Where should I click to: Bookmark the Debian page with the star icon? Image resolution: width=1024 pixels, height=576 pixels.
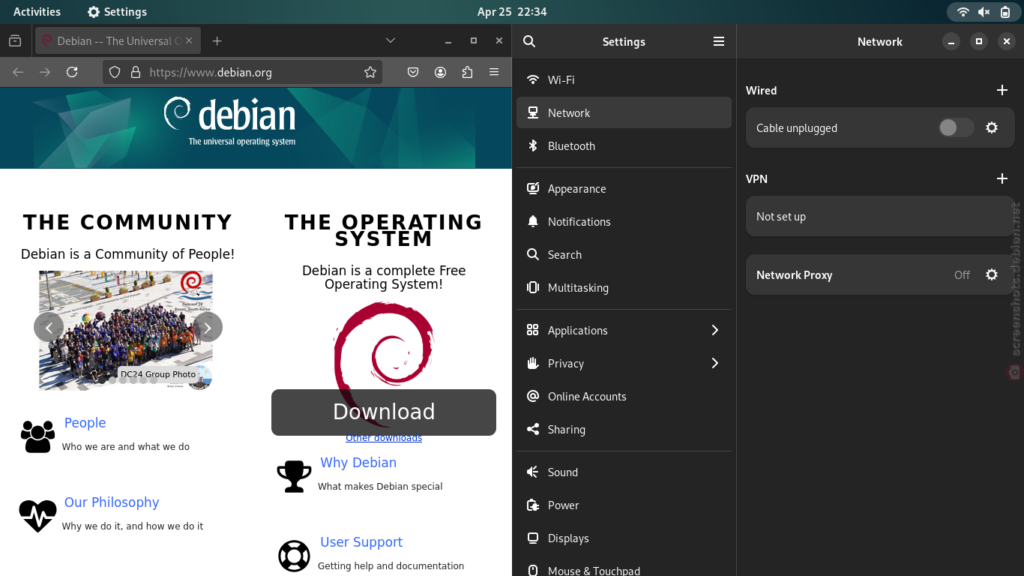(370, 72)
